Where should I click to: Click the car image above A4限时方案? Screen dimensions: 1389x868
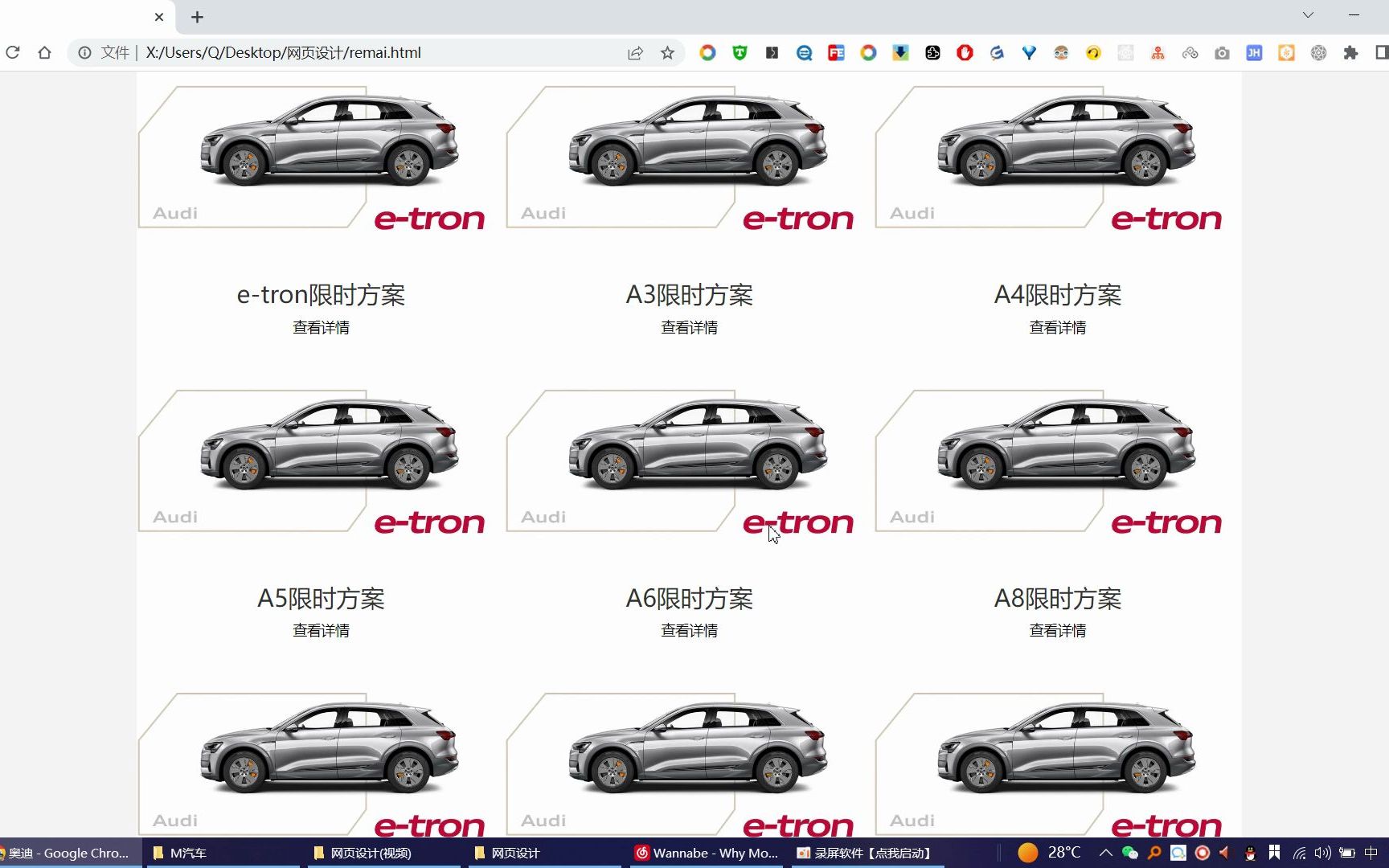(x=1049, y=158)
